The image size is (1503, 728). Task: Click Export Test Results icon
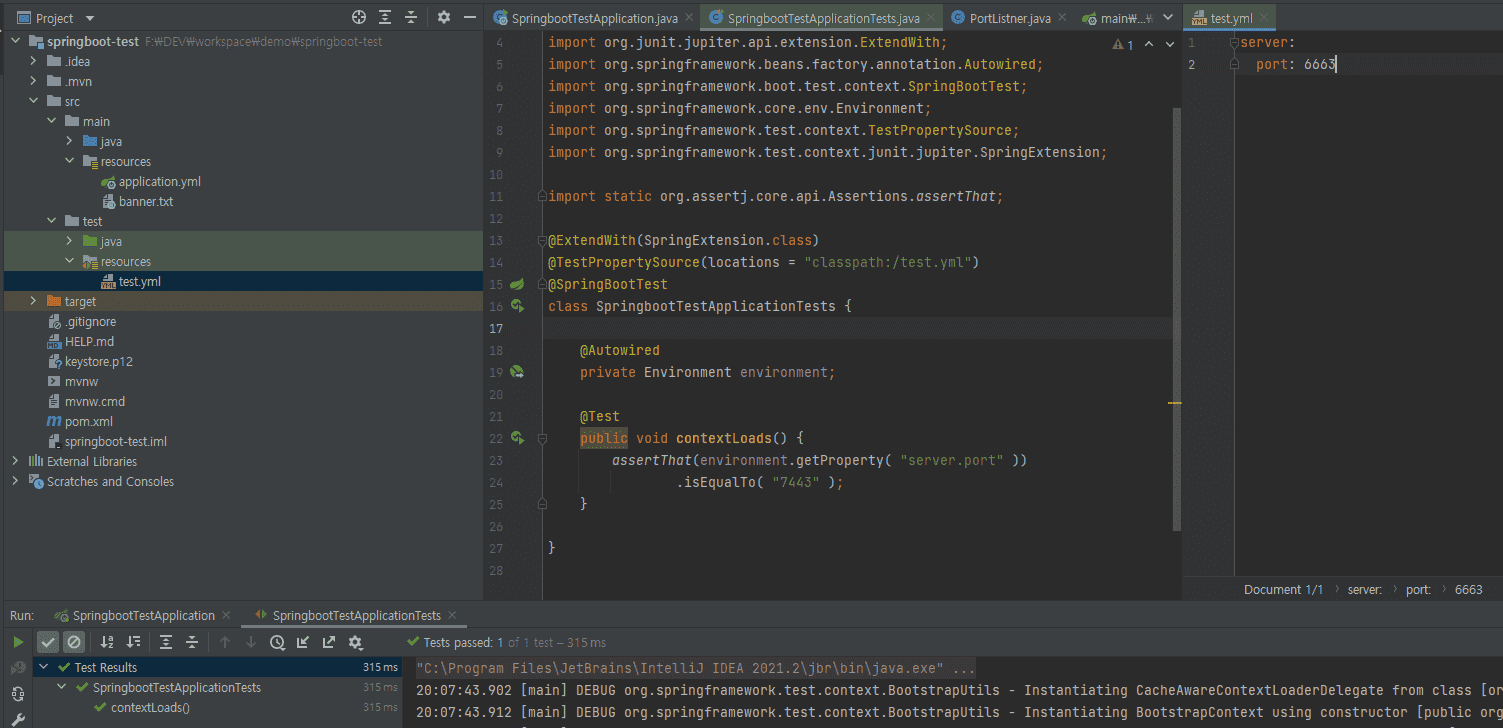(x=329, y=642)
